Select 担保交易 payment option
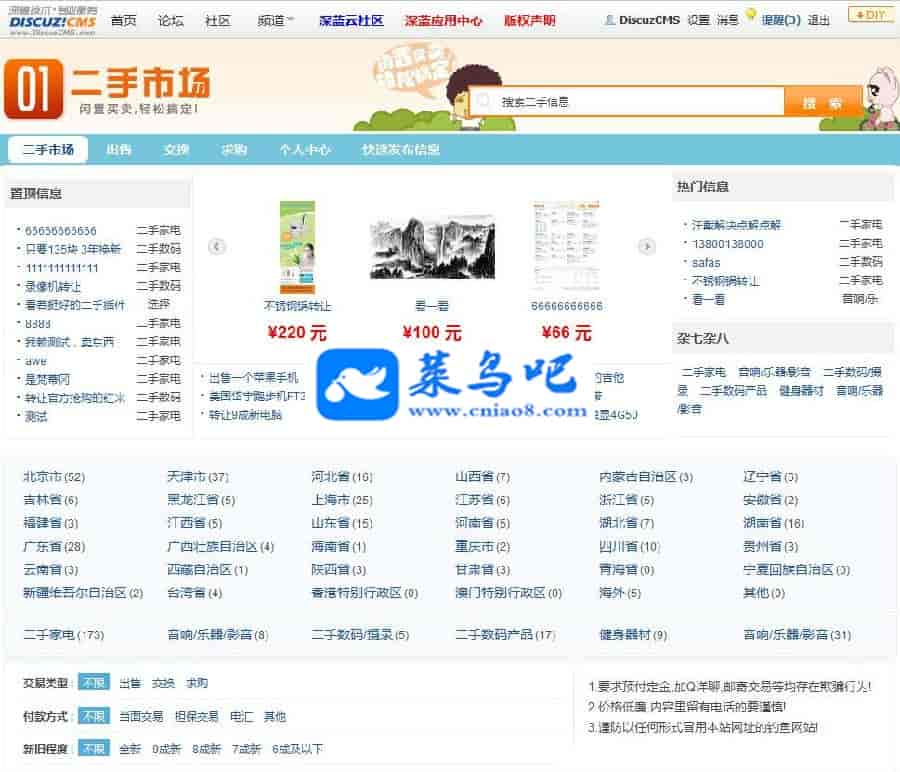900x772 pixels. pos(196,716)
